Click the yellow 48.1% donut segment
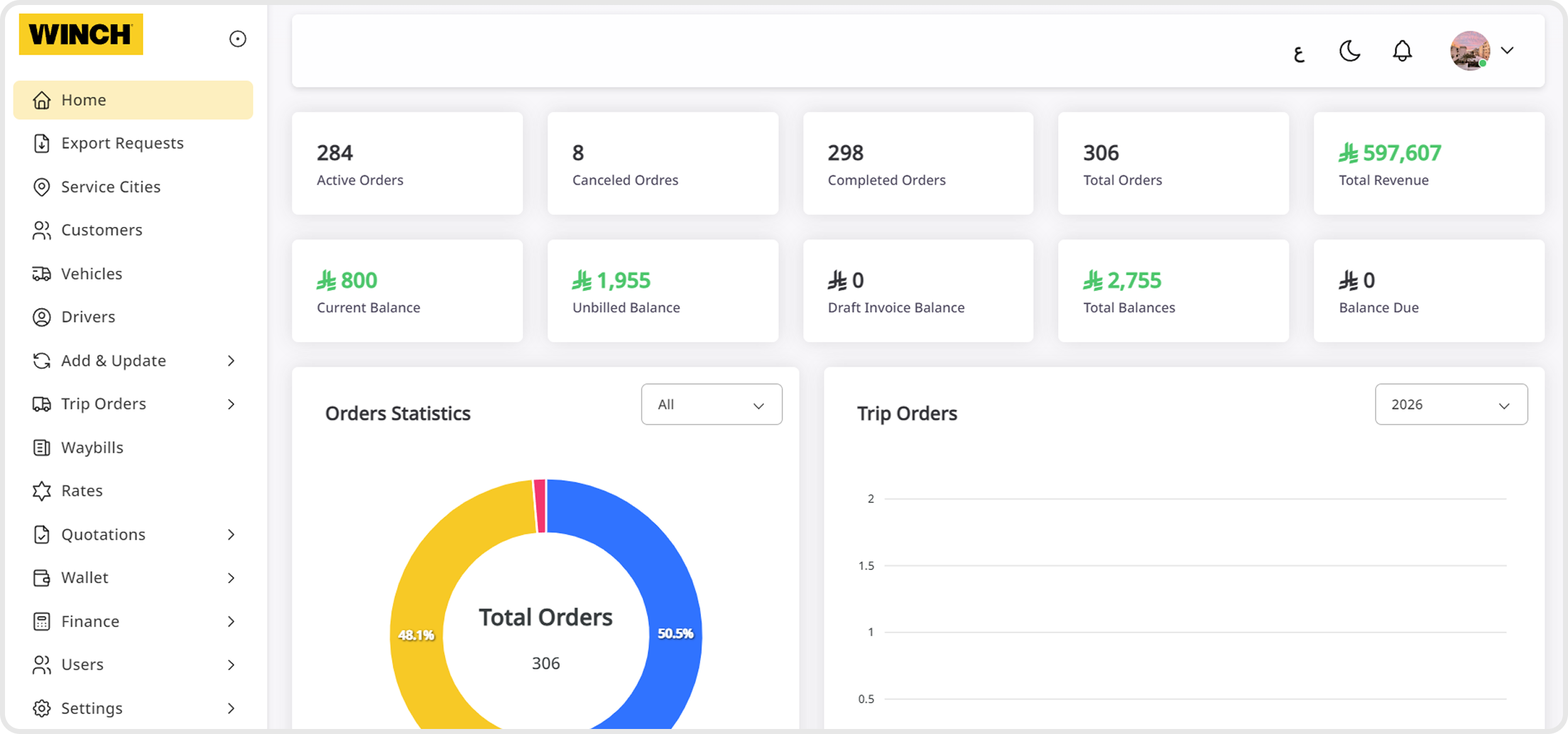The width and height of the screenshot is (1568, 734). (415, 635)
